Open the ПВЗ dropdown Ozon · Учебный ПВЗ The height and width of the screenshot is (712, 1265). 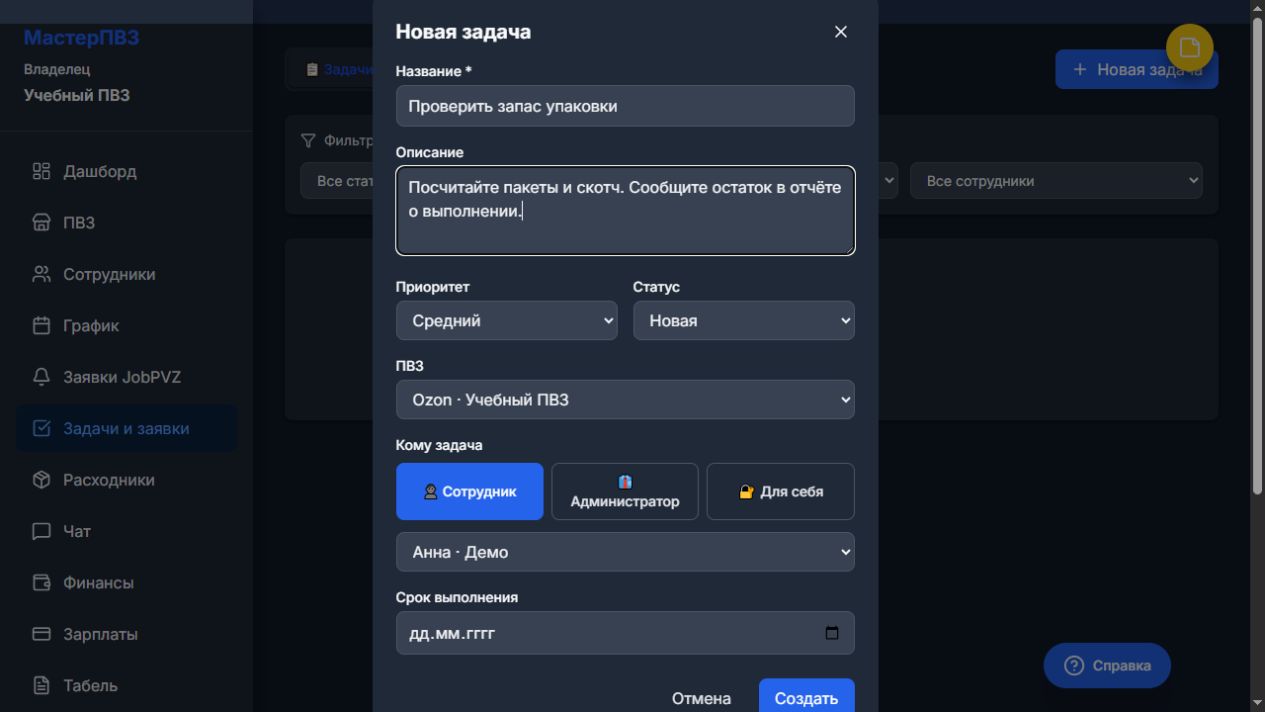625,400
